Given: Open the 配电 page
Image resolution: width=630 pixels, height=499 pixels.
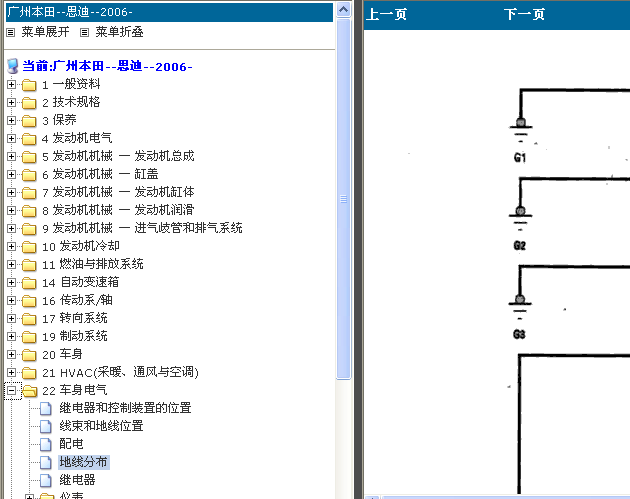Looking at the screenshot, I should 72,444.
